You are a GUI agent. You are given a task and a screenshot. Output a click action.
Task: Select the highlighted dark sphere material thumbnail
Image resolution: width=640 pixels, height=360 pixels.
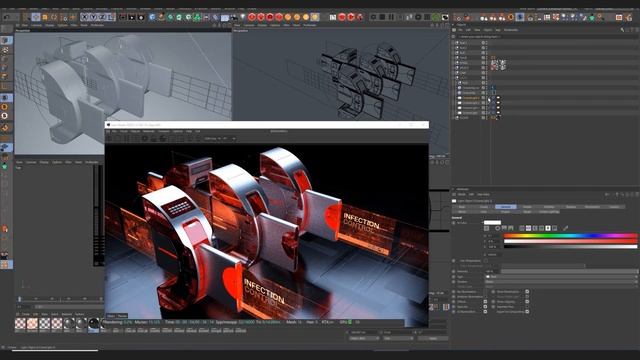(93, 324)
